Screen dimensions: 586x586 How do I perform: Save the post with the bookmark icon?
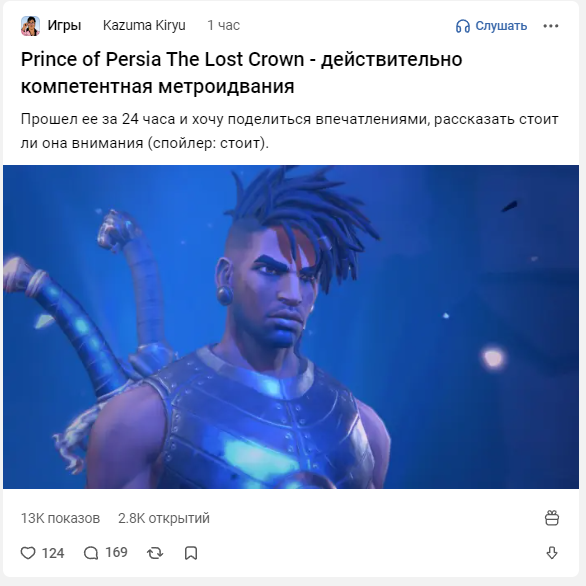tap(191, 553)
